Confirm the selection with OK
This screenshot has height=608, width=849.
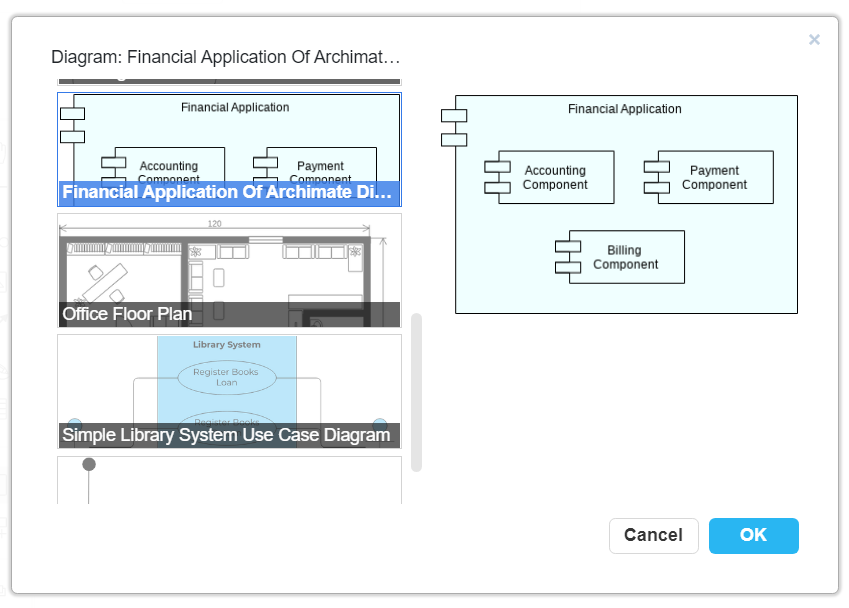(x=753, y=535)
